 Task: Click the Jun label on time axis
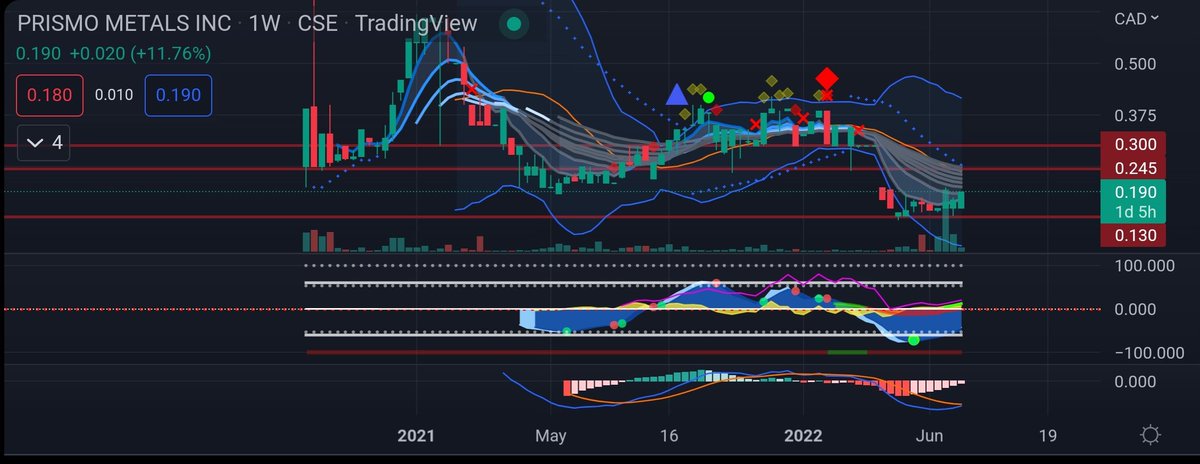coord(930,436)
